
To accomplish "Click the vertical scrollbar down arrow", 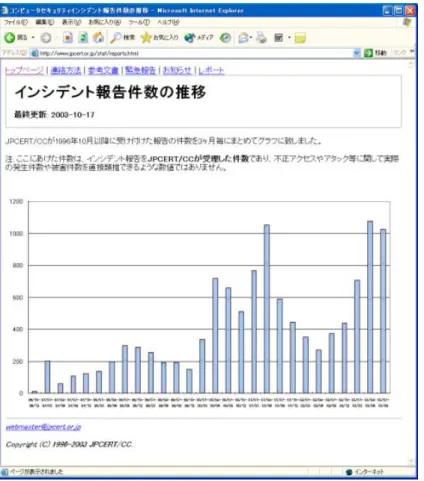I will point(411,461).
